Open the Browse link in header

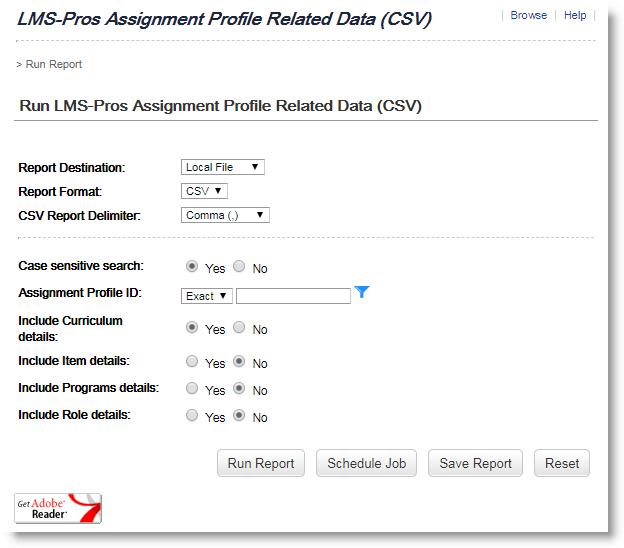point(528,15)
